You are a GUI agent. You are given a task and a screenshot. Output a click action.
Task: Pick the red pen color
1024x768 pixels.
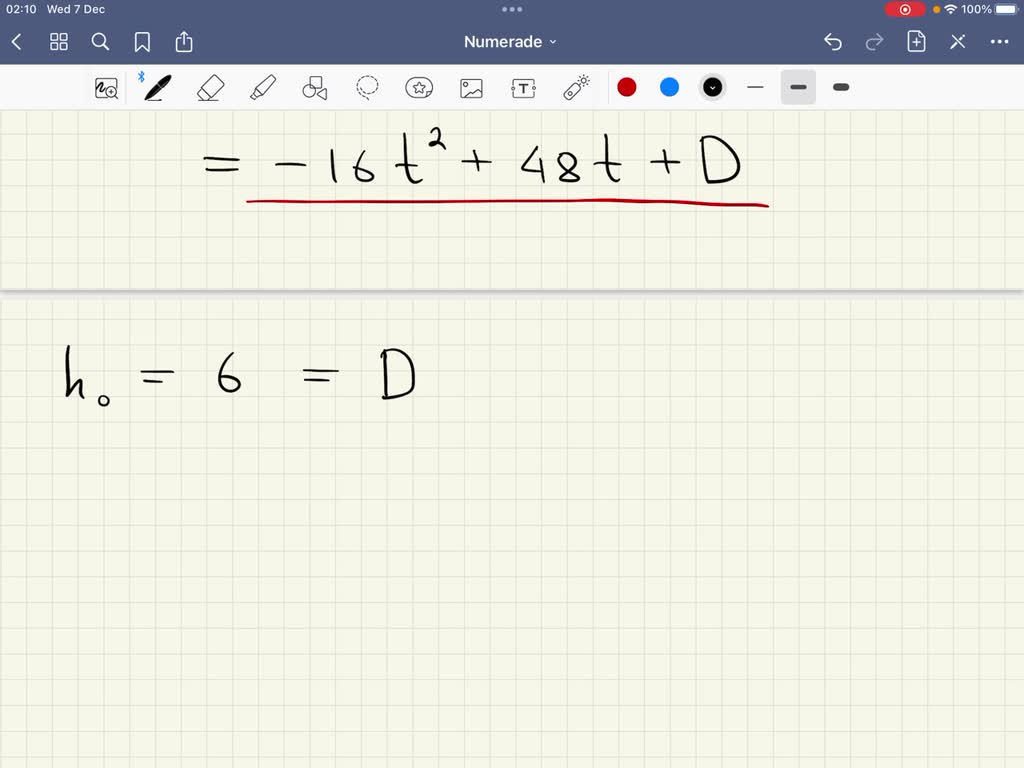point(627,88)
